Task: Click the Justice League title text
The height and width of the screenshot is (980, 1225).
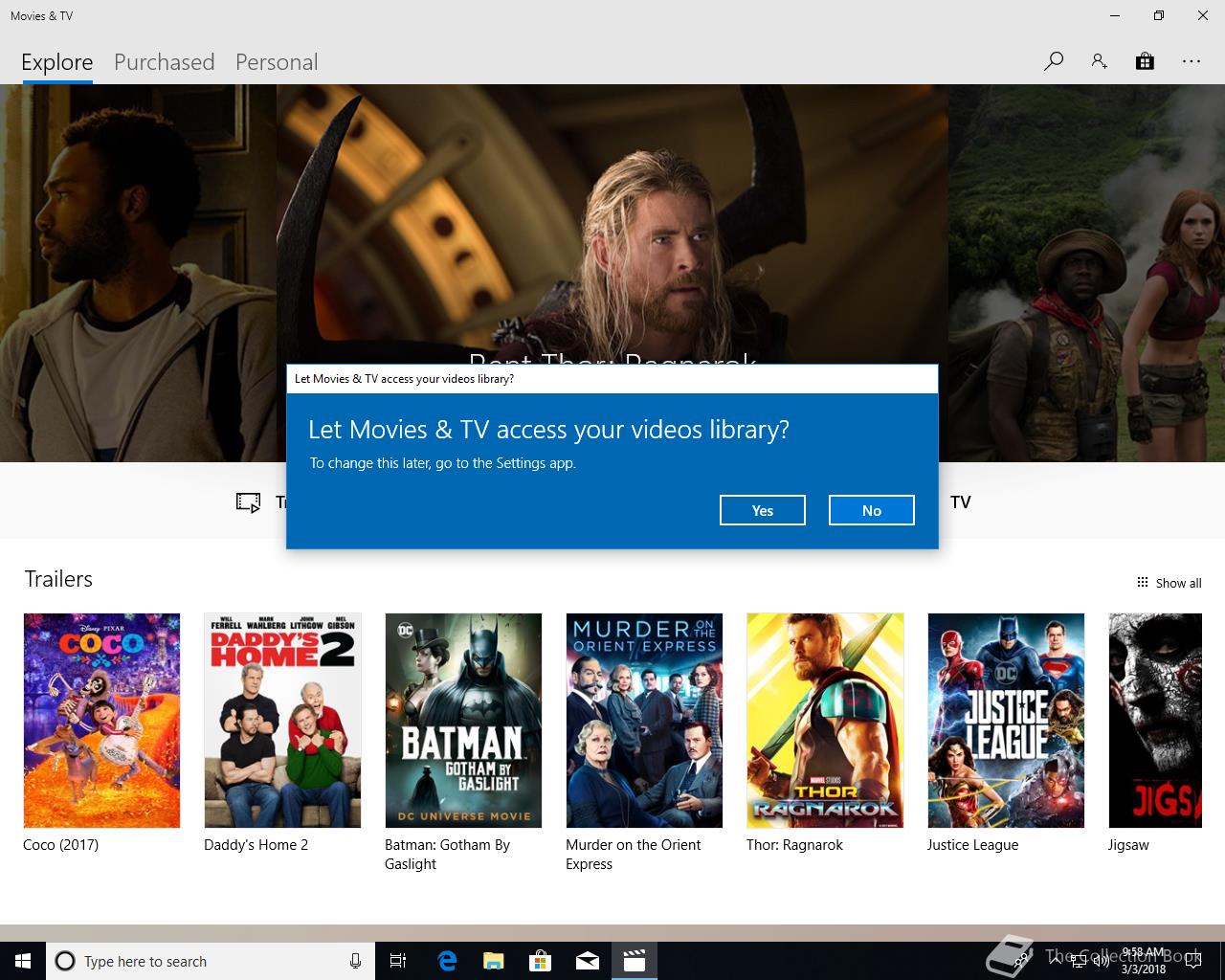Action: point(972,845)
